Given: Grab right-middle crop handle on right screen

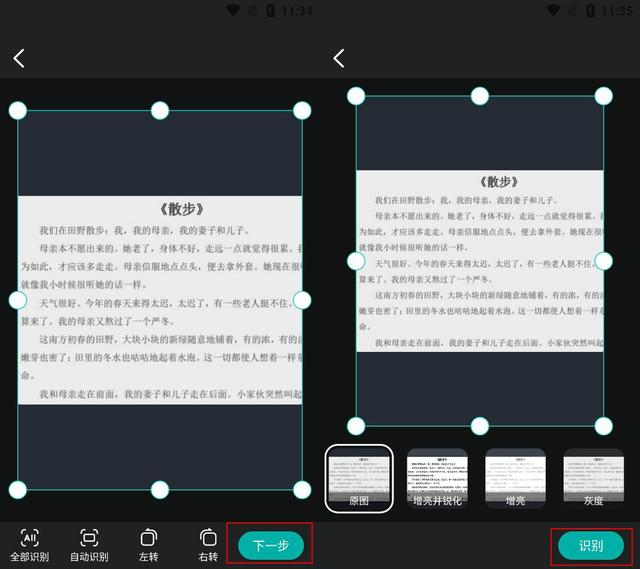Looking at the screenshot, I should click(604, 261).
